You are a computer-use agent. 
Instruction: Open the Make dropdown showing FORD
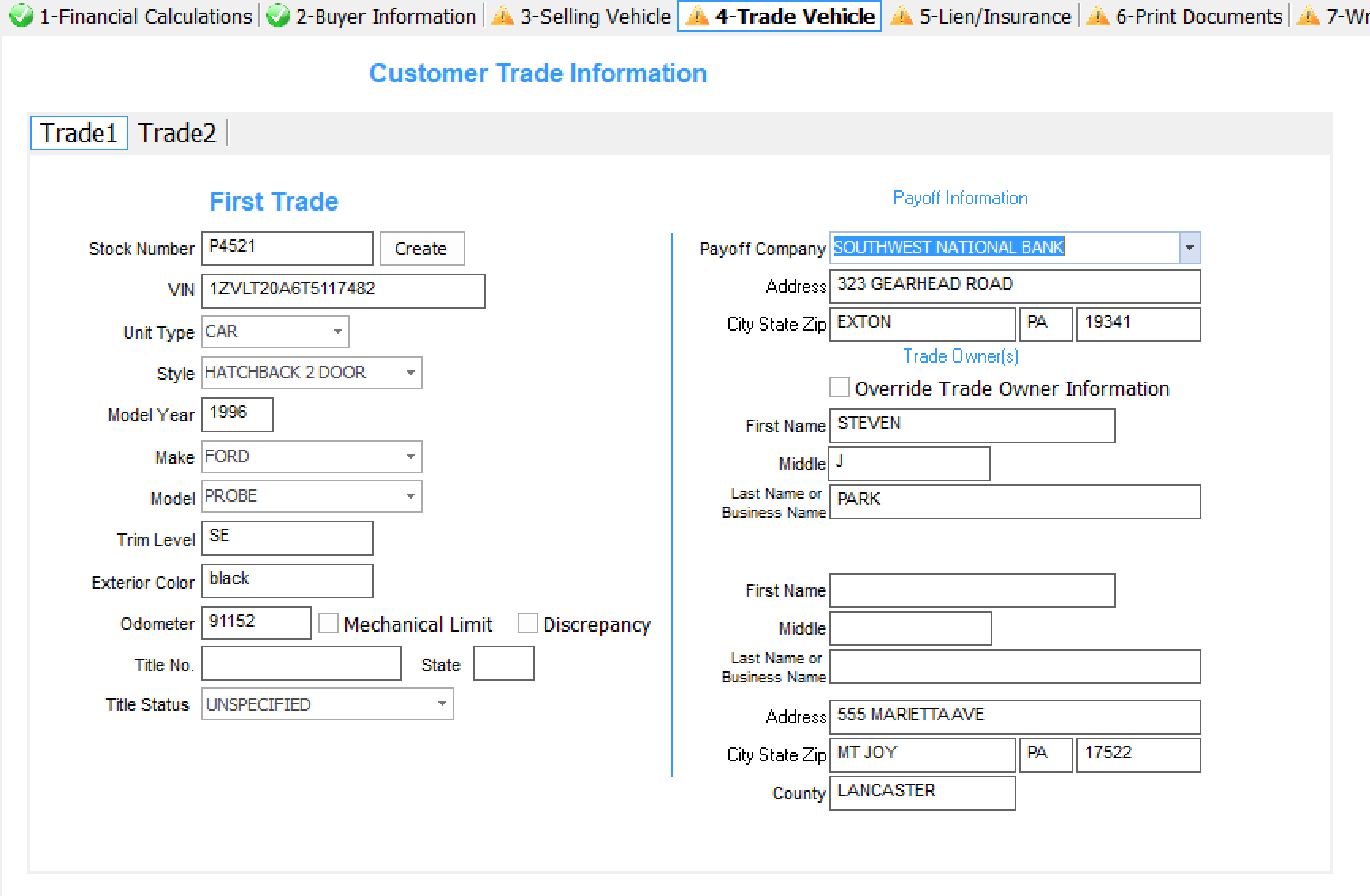(410, 457)
